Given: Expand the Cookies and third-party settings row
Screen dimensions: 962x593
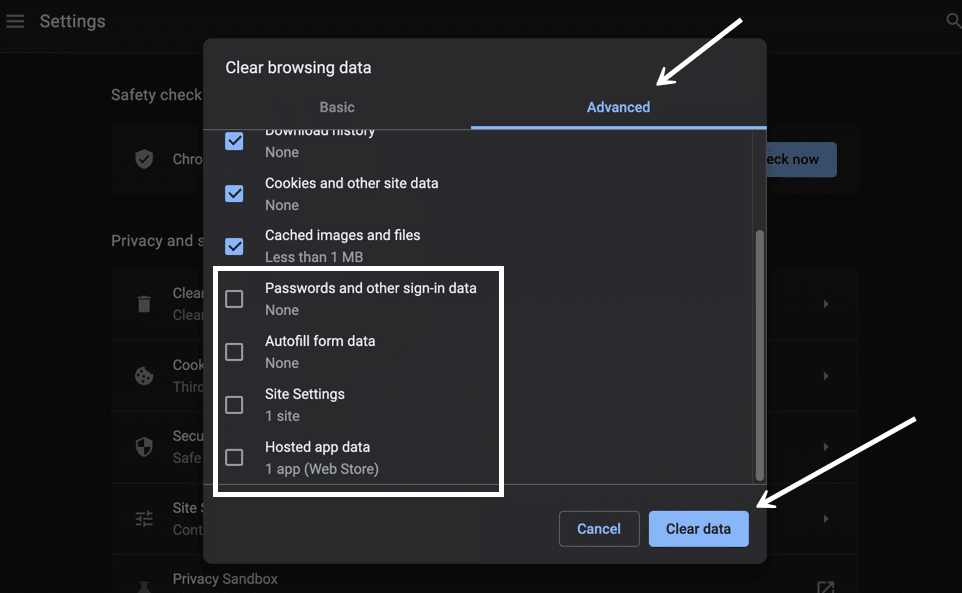Looking at the screenshot, I should click(x=825, y=376).
